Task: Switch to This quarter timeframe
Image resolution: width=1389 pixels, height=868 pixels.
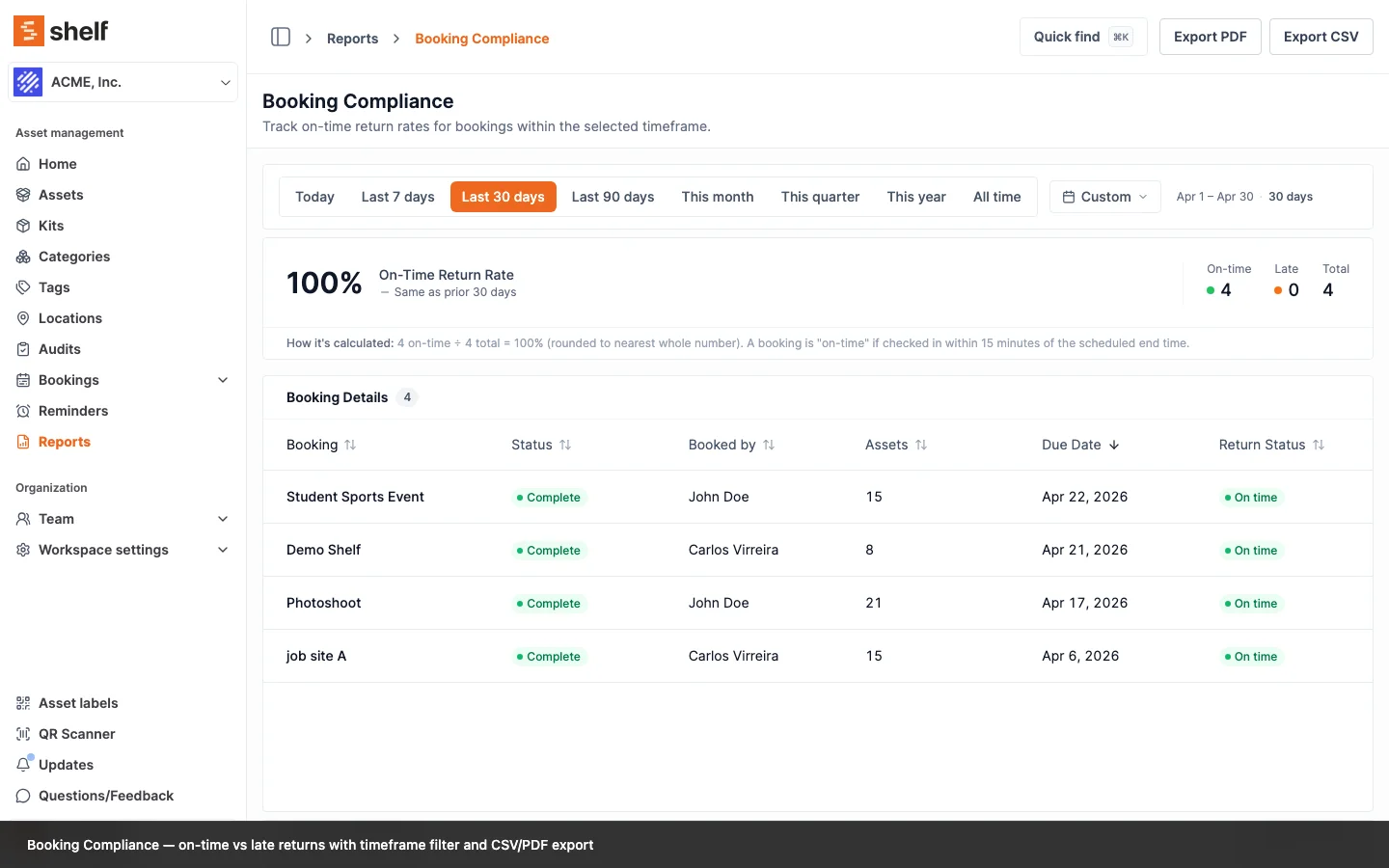Action: [x=820, y=197]
